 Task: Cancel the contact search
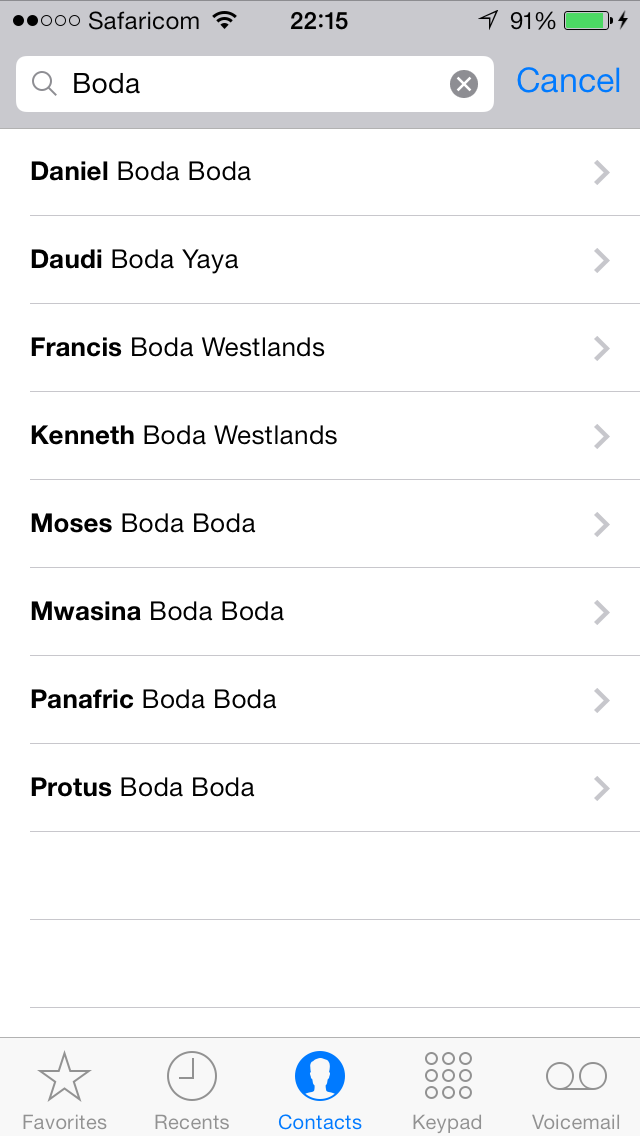[568, 82]
